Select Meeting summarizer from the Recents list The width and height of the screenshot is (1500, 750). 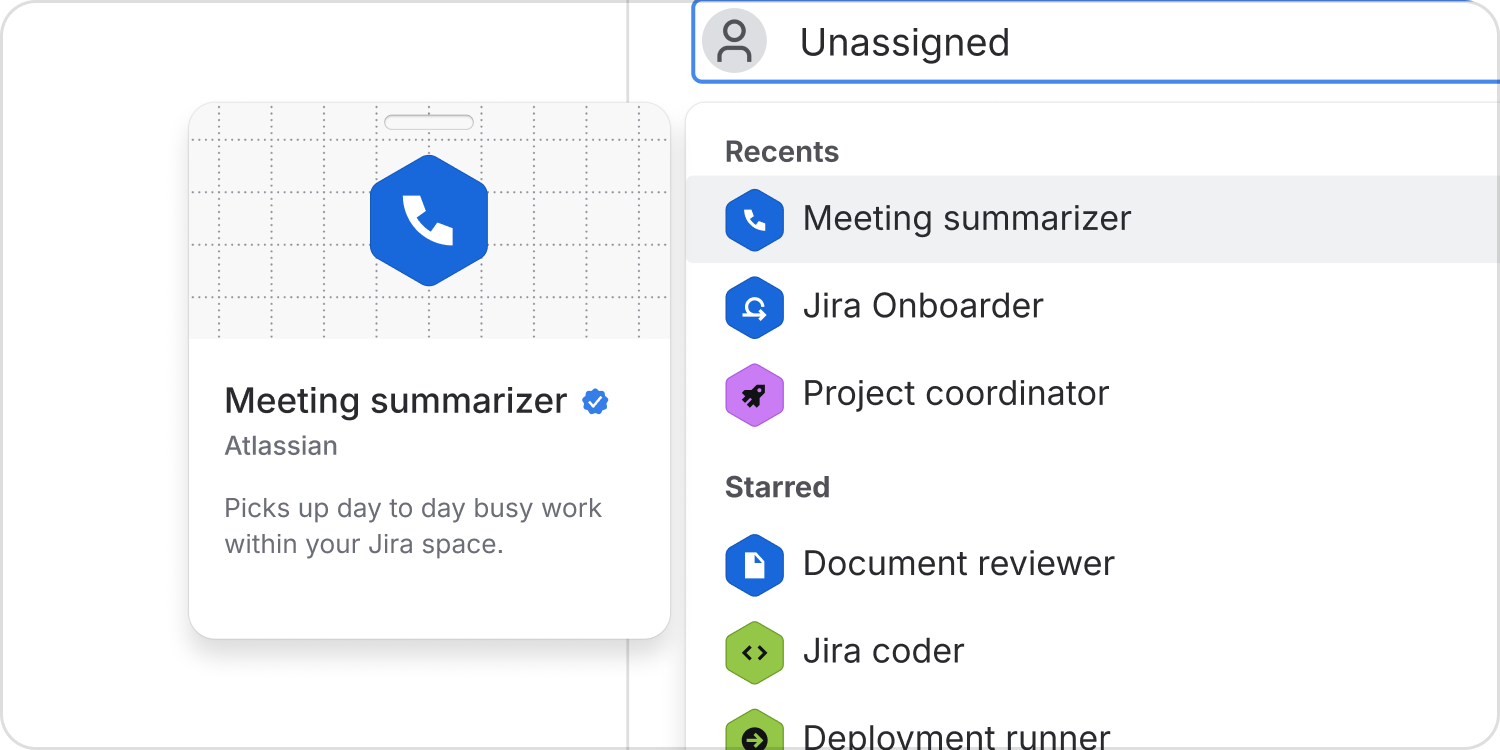1092,219
